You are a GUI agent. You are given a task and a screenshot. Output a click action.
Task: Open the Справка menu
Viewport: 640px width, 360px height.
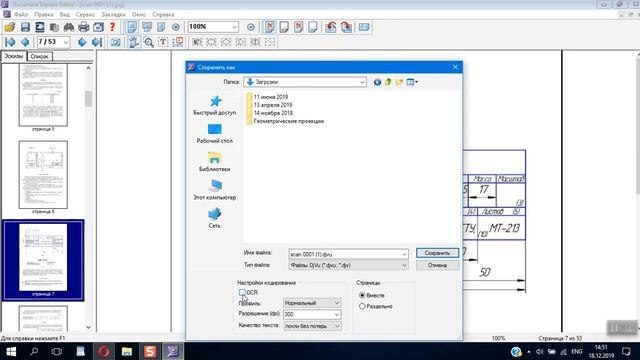point(163,14)
